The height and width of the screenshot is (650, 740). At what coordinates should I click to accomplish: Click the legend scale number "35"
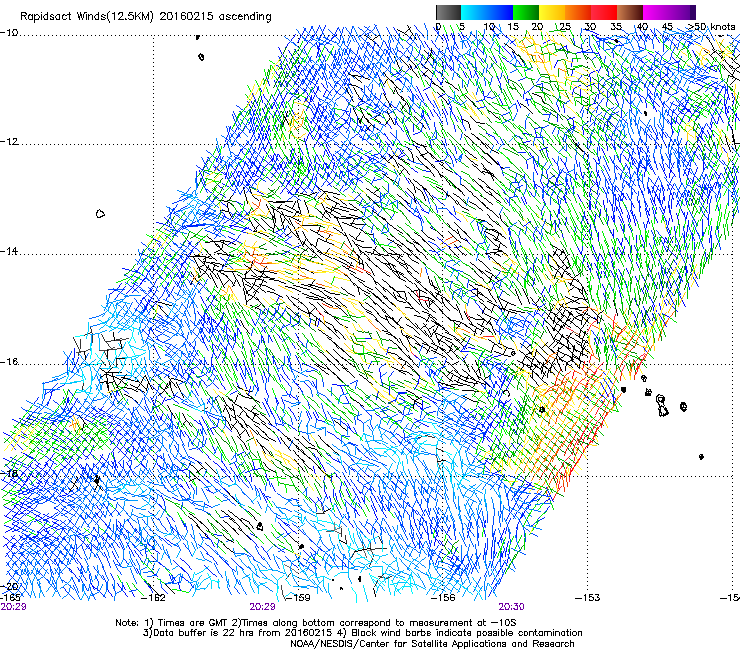[x=616, y=26]
